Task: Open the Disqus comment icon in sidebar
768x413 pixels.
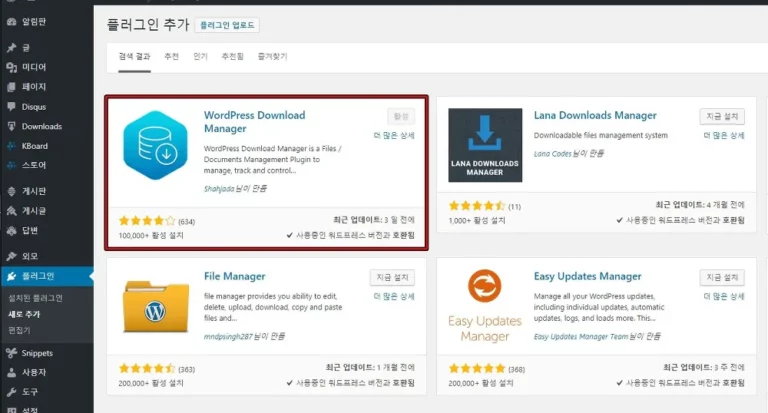Action: coord(12,106)
